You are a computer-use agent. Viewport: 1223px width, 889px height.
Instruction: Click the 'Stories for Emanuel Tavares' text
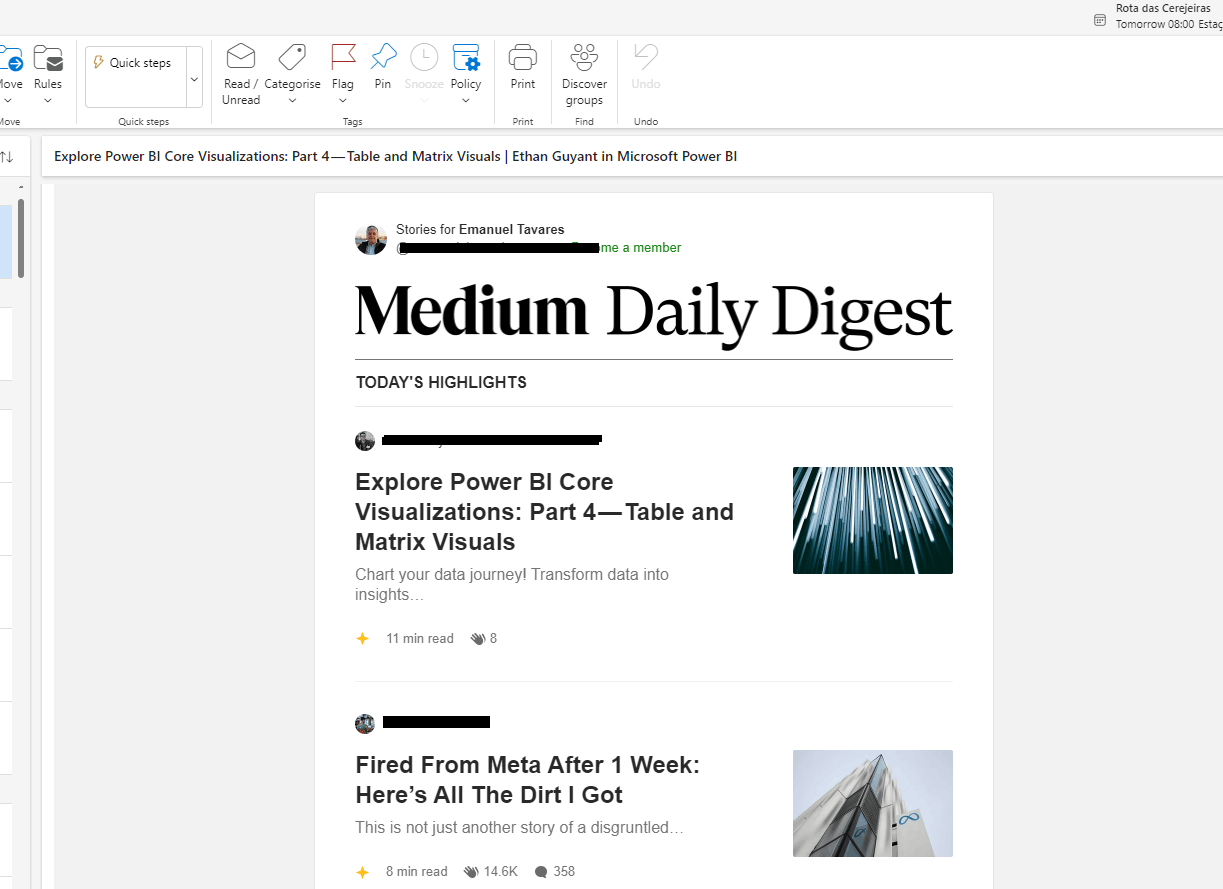pos(480,230)
